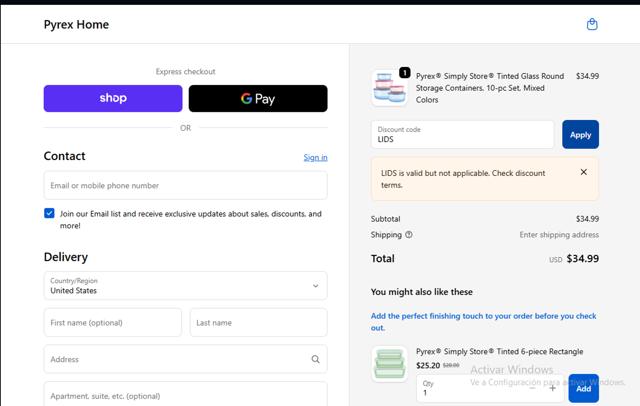
Task: Expand the Country/Region dropdown
Action: 185,286
